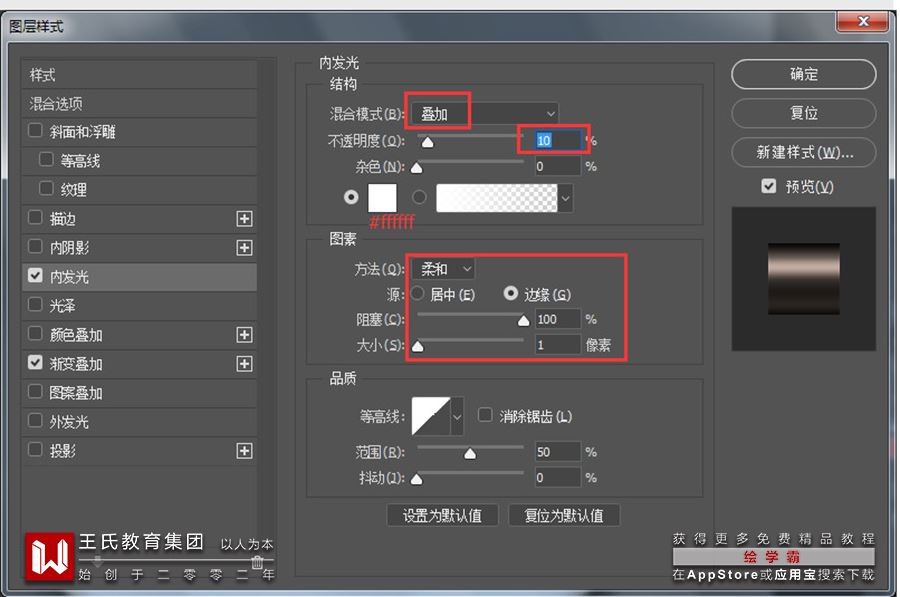The width and height of the screenshot is (900, 597).
Task: Click the 复位 button
Action: 804,113
